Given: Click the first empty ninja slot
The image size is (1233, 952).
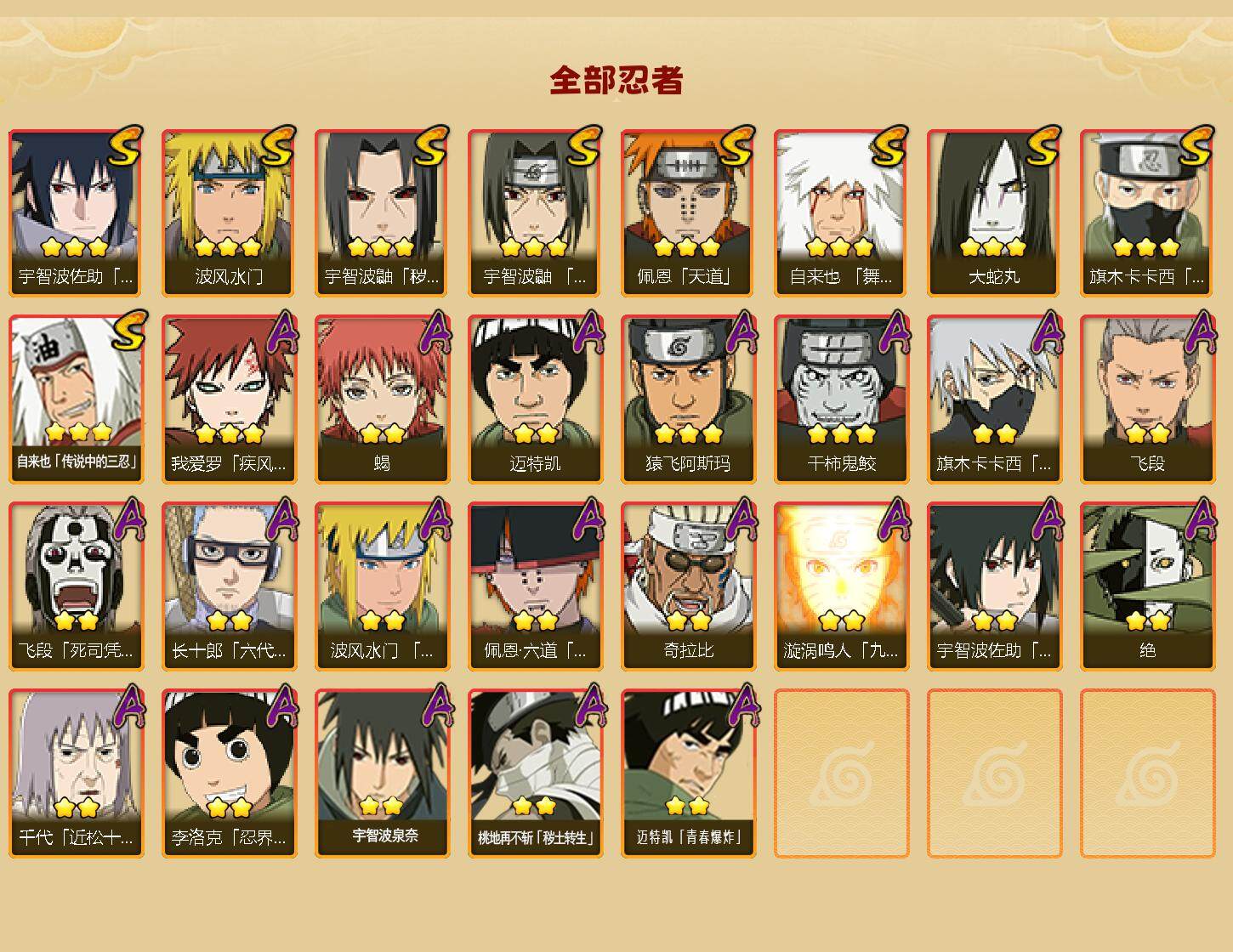Looking at the screenshot, I should click(x=841, y=773).
